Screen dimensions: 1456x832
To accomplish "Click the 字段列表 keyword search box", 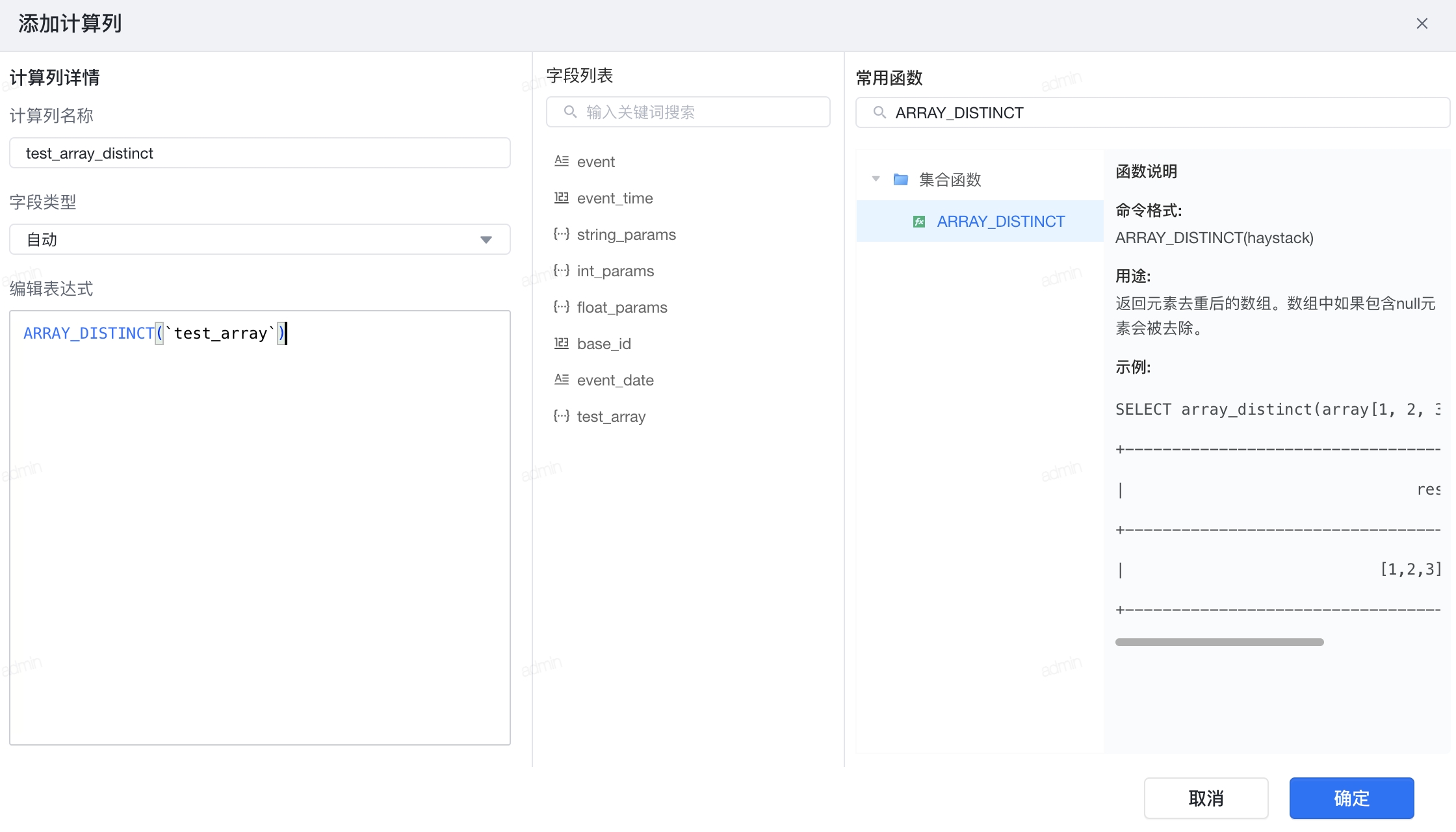I will coord(688,112).
